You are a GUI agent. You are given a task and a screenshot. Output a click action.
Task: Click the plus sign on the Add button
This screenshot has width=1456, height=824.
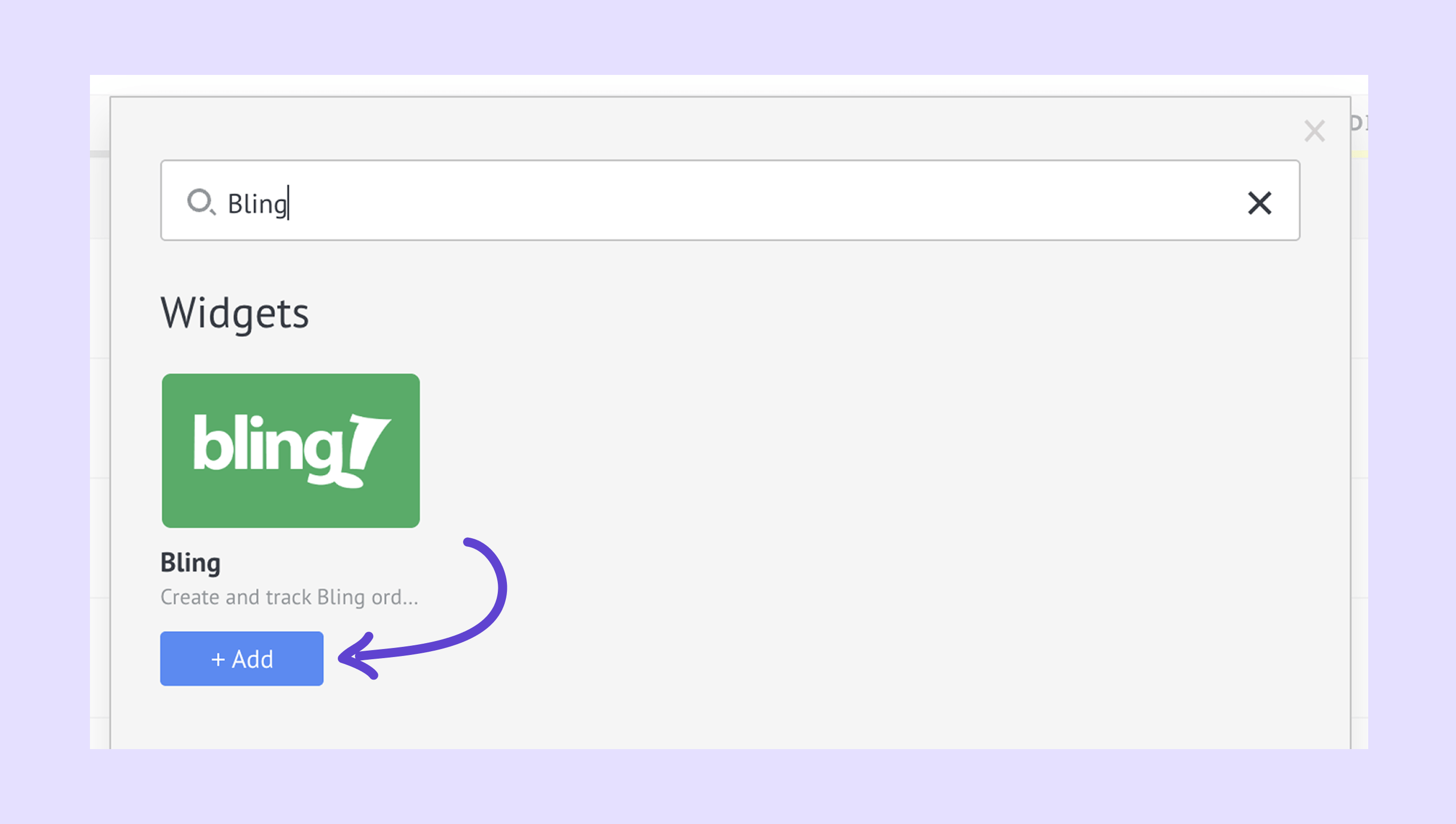click(x=218, y=659)
